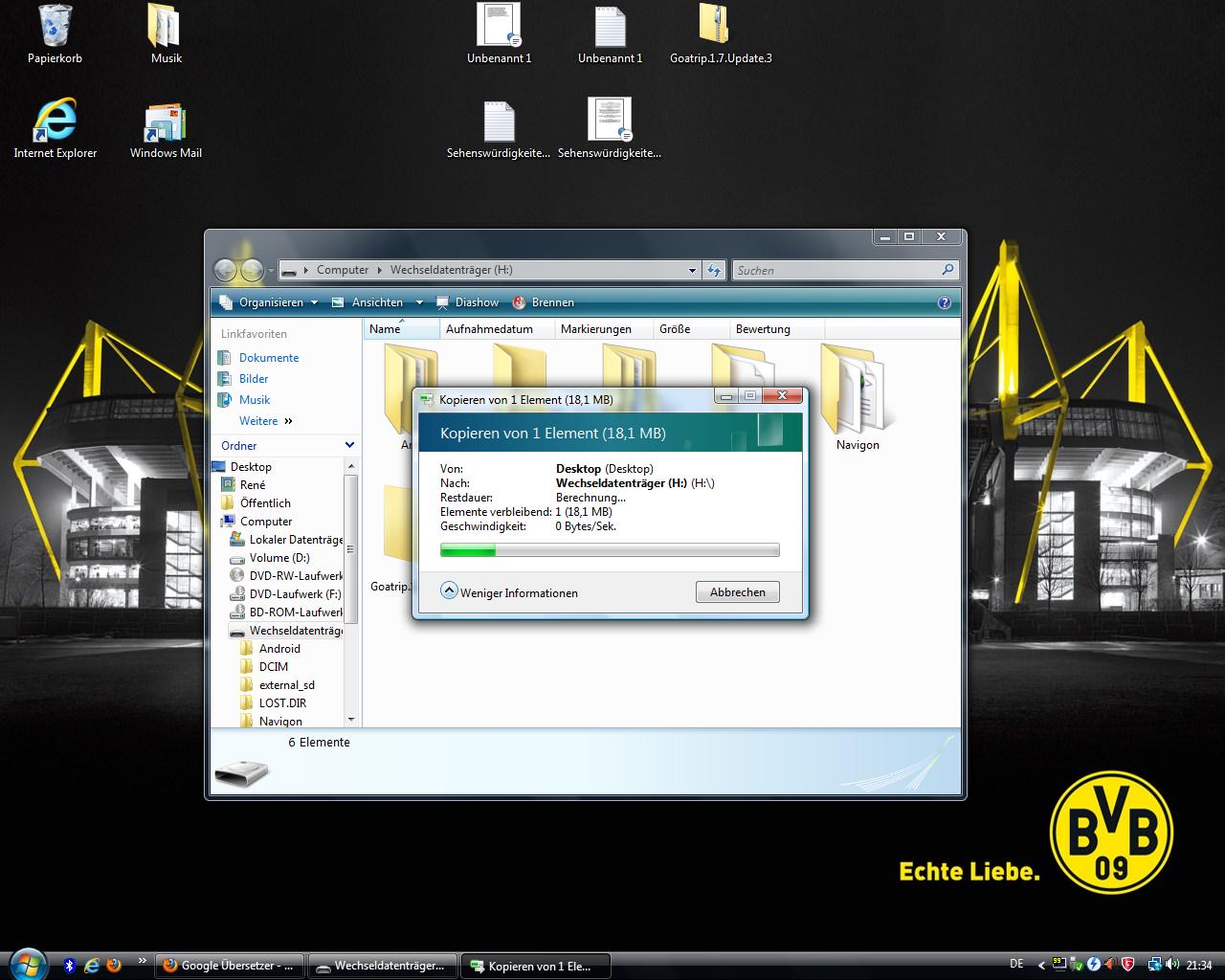Sort by the Bewertung column header
The width and height of the screenshot is (1225, 980).
coord(777,329)
